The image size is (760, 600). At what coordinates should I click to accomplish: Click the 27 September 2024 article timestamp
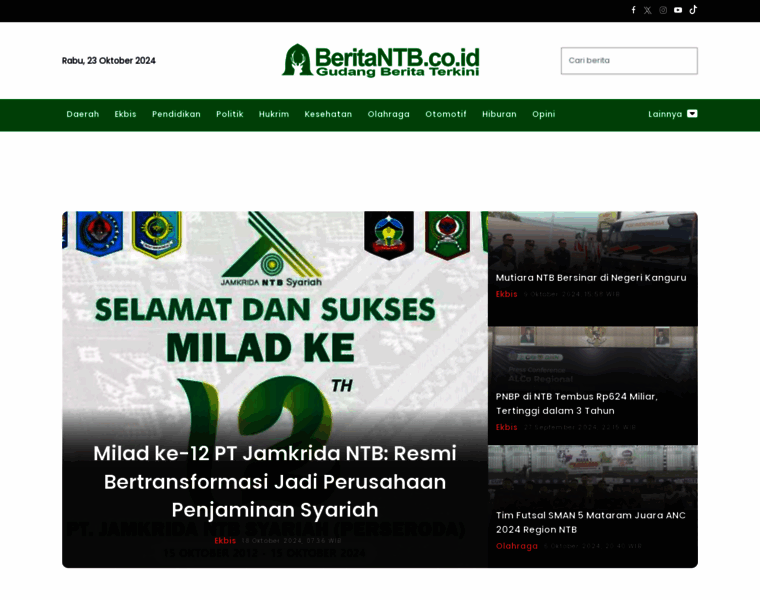coord(580,427)
